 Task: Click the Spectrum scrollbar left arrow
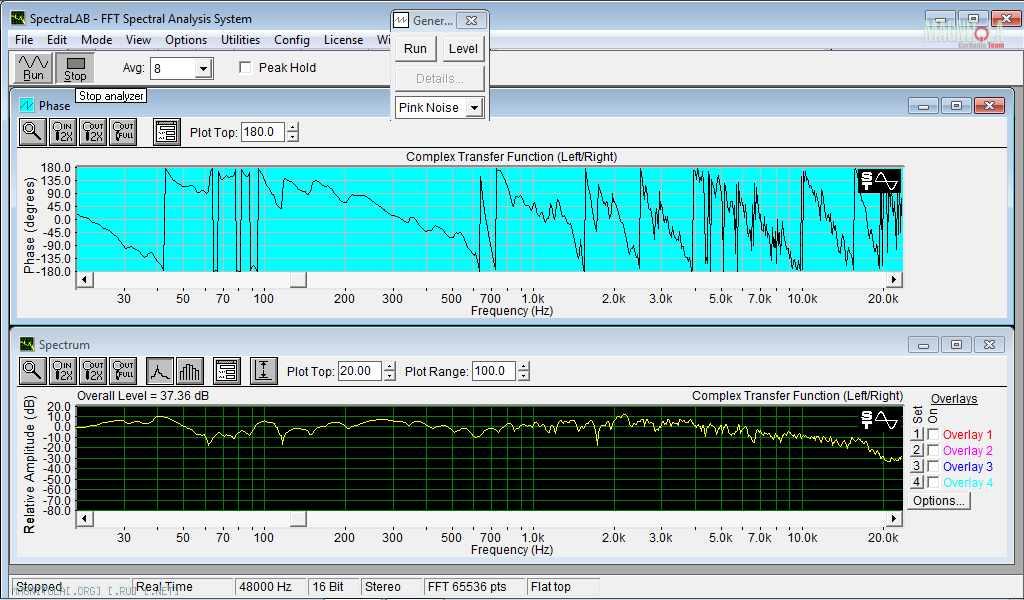pyautogui.click(x=84, y=518)
